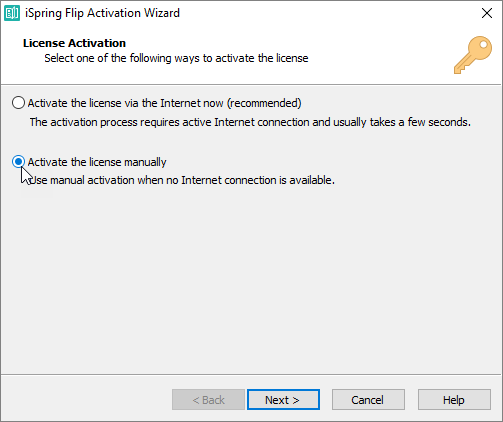Click the 'Activate the license manually' label text
Image resolution: width=503 pixels, height=422 pixels.
[x=97, y=162]
